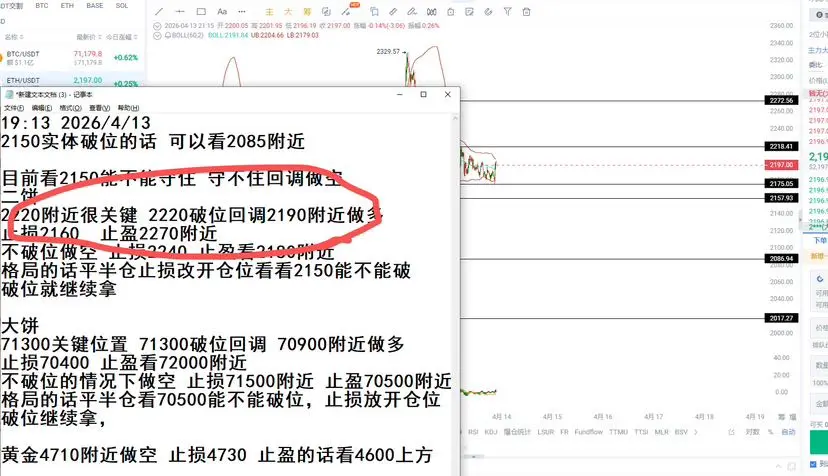Click the 2218.41 price line label

click(781, 146)
